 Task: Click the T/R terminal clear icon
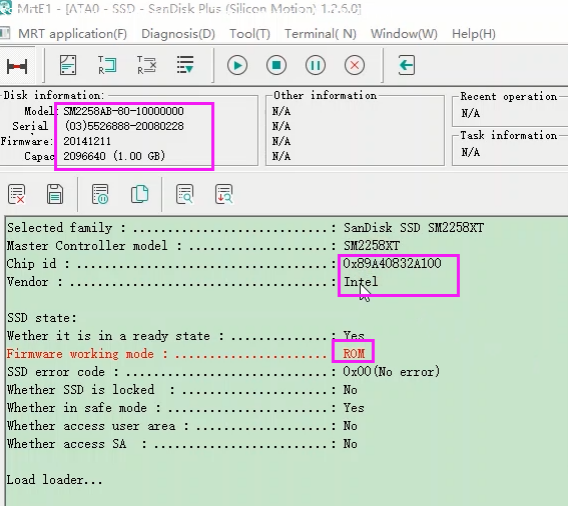[x=146, y=65]
